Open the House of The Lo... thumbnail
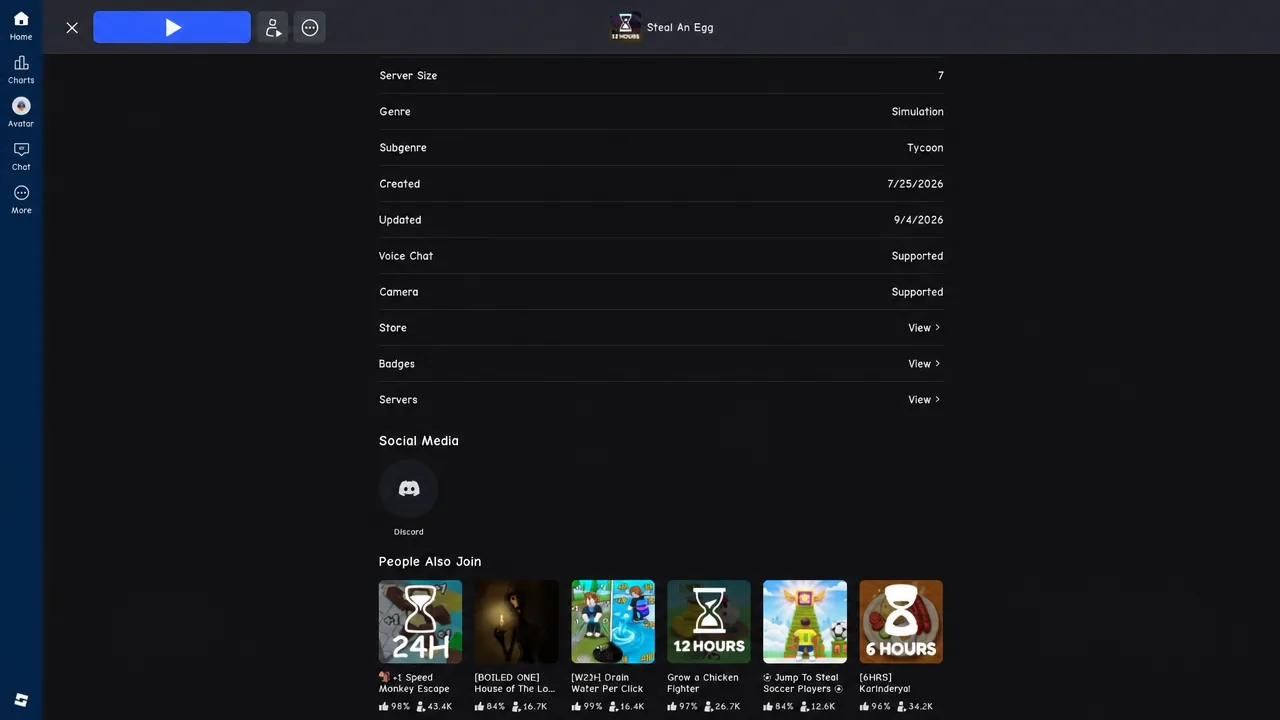The image size is (1280, 720). point(516,622)
